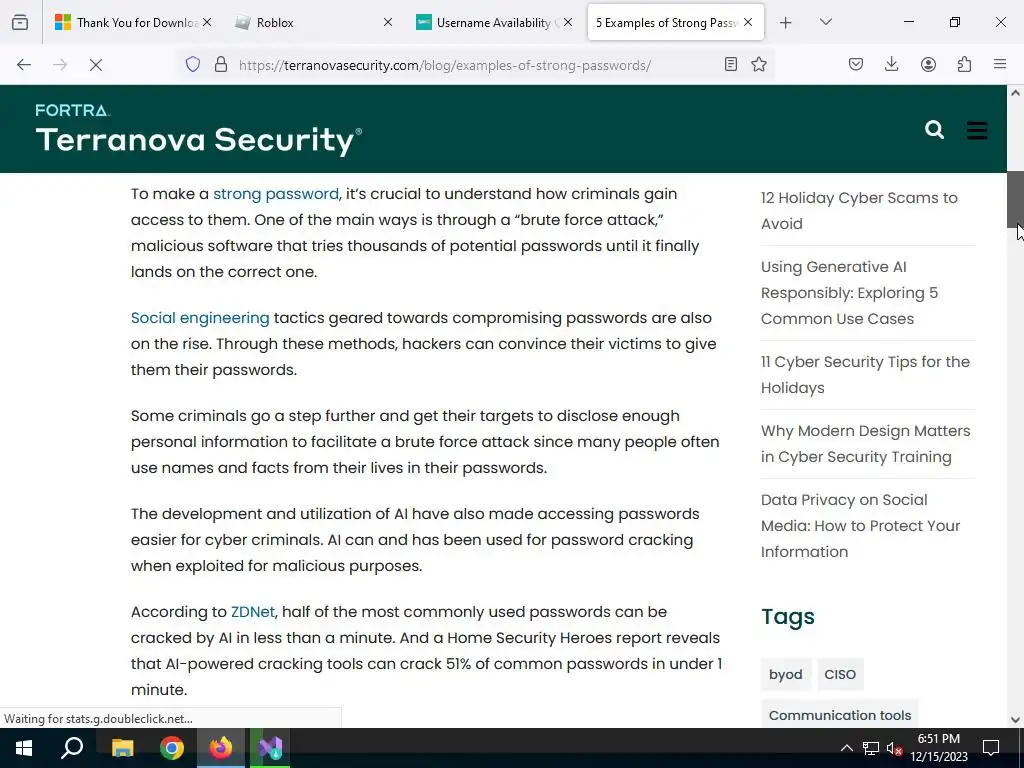This screenshot has height=768, width=1024.
Task: Open Using Generative AI Responsibly article
Action: 850,293
